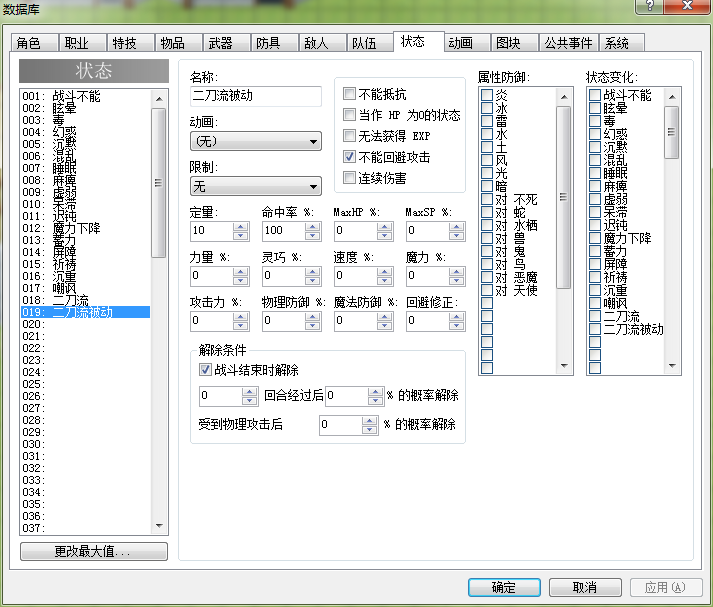Viewport: 713px width, 607px height.
Task: Decrease the 命中率 % value
Action: 312,236
